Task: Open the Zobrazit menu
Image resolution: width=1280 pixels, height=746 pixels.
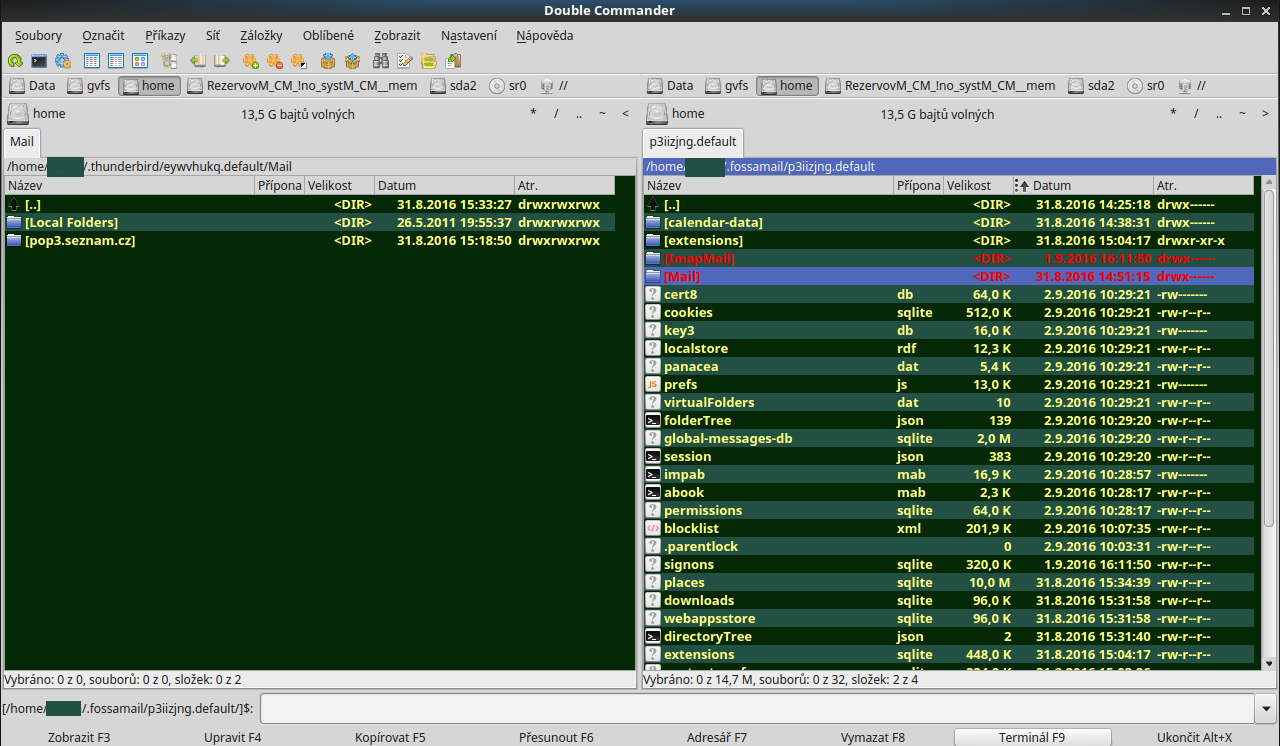Action: point(397,35)
